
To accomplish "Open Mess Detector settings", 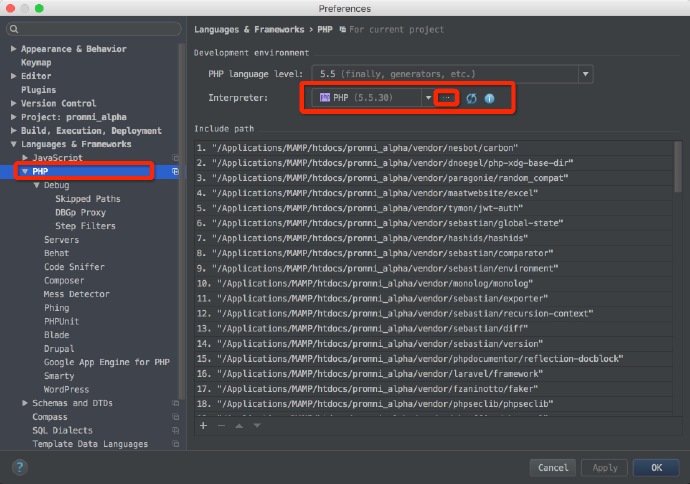I will point(77,294).
